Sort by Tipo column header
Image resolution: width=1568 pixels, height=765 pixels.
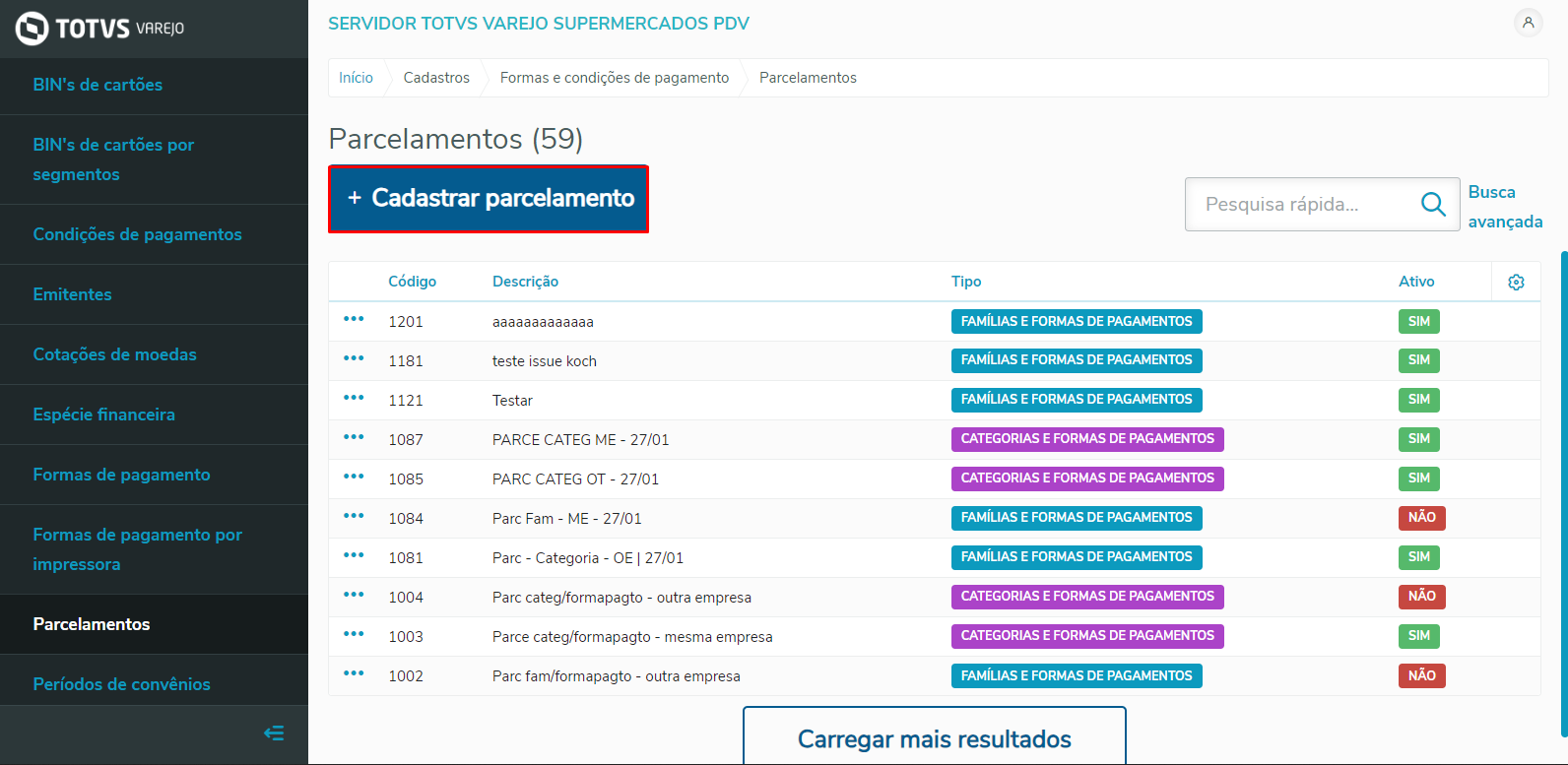(x=966, y=282)
